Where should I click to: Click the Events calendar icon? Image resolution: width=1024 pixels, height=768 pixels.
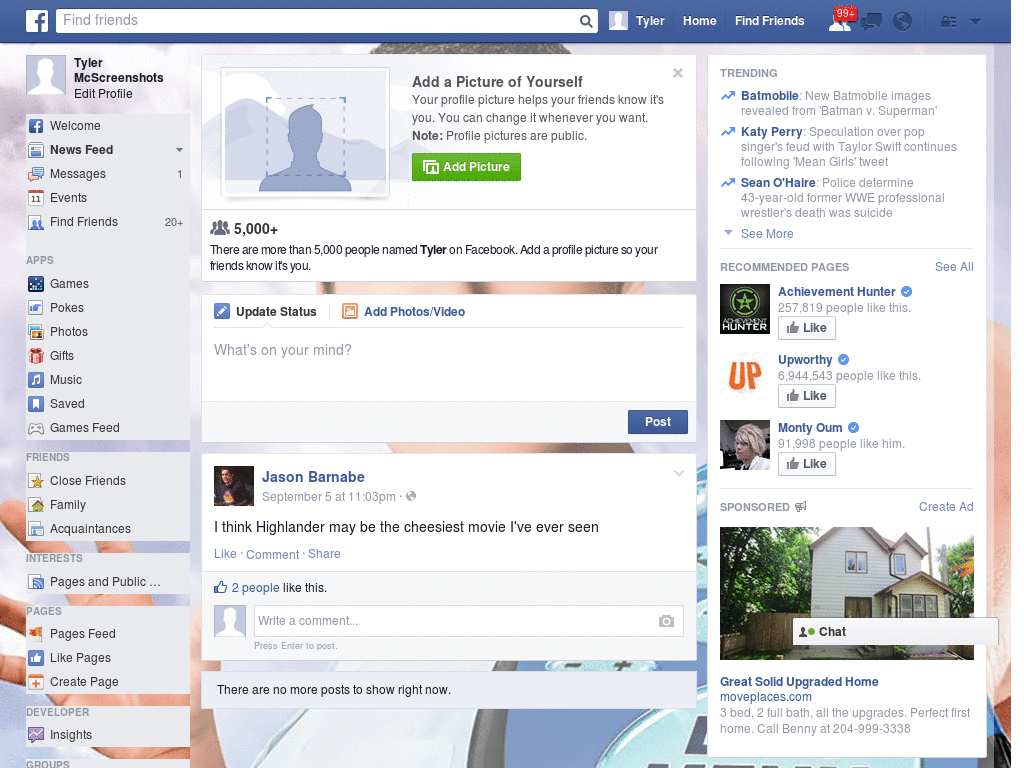tap(36, 198)
